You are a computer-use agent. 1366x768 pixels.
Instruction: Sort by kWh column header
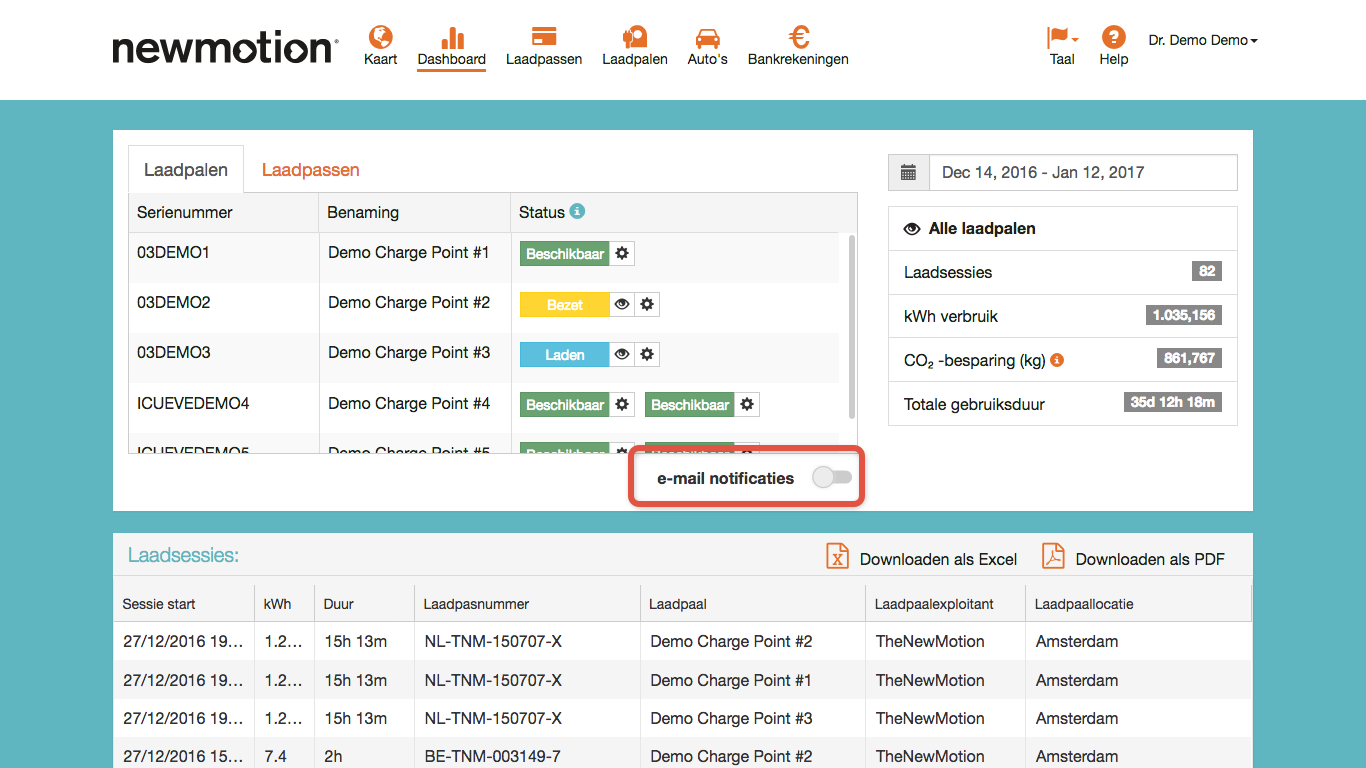pos(284,604)
